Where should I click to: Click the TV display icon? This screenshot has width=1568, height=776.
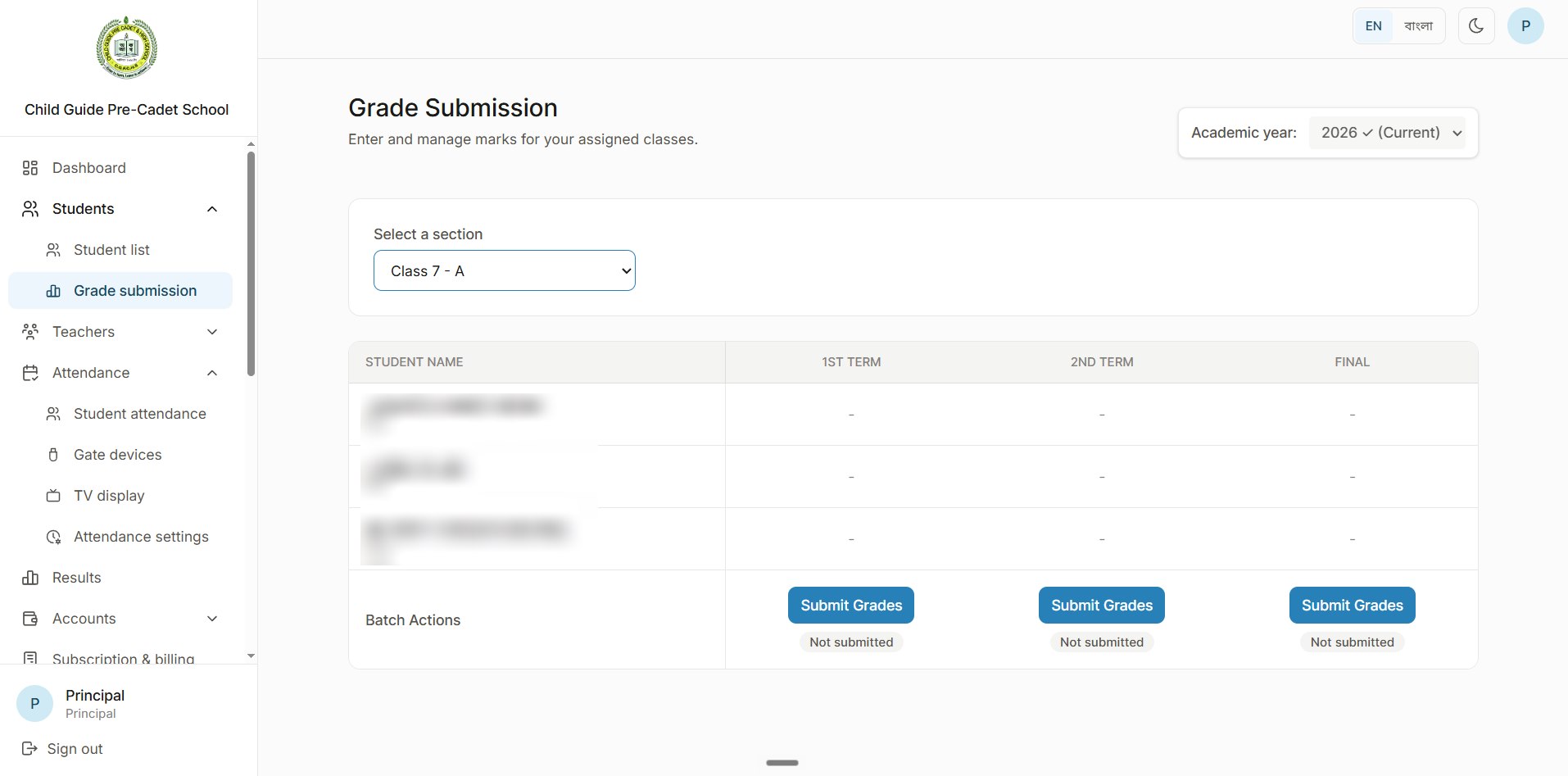point(53,496)
